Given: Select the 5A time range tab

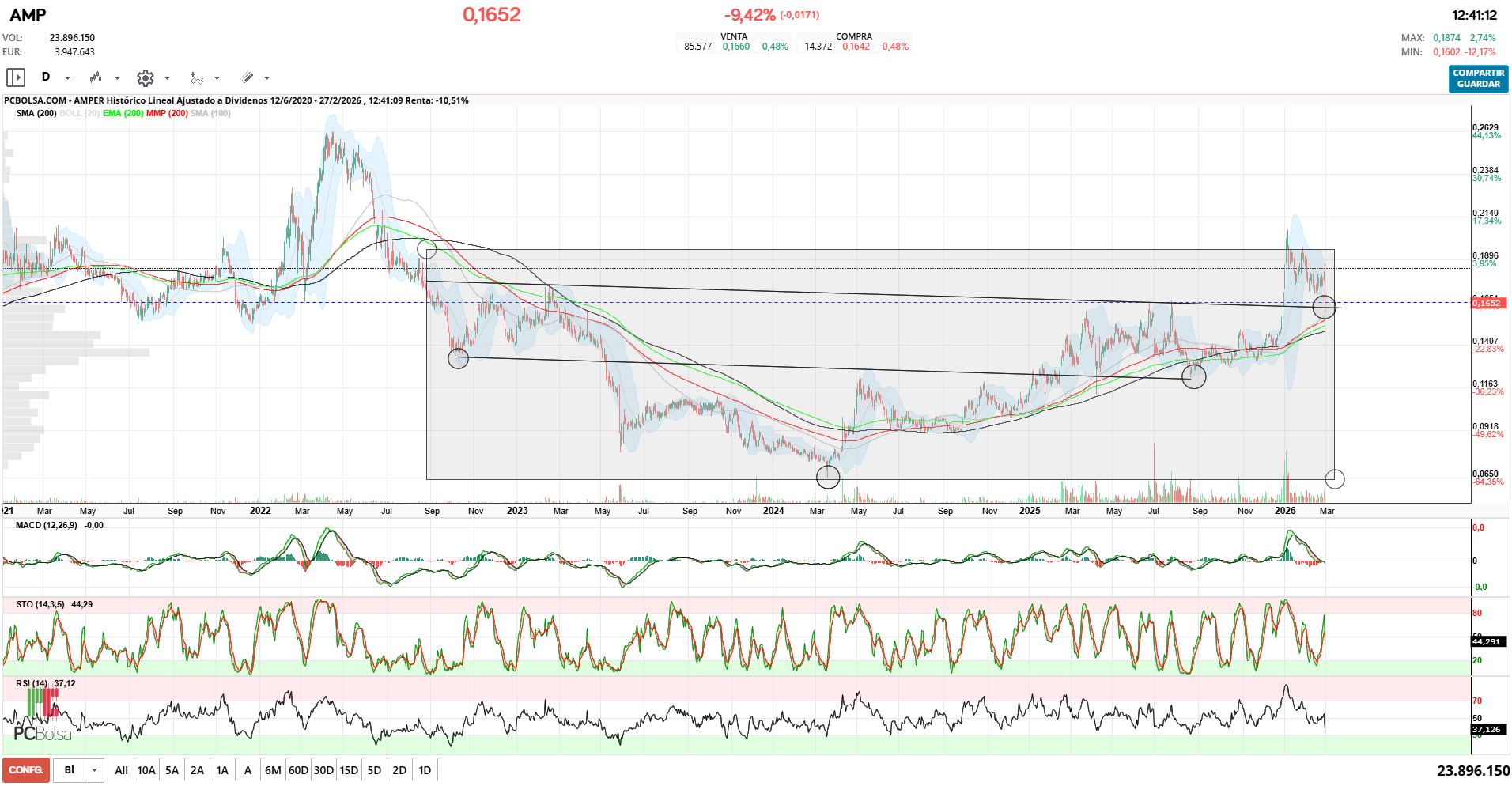Looking at the screenshot, I should [x=172, y=770].
